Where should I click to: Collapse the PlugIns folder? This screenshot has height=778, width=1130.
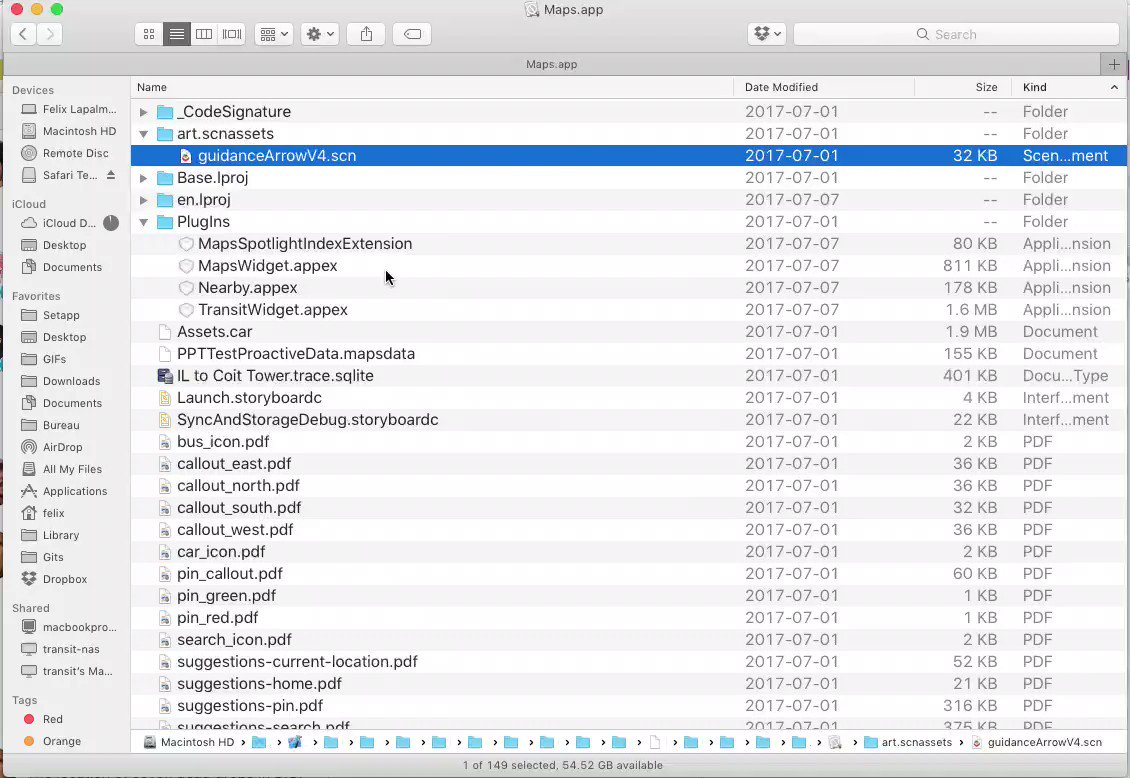click(143, 222)
